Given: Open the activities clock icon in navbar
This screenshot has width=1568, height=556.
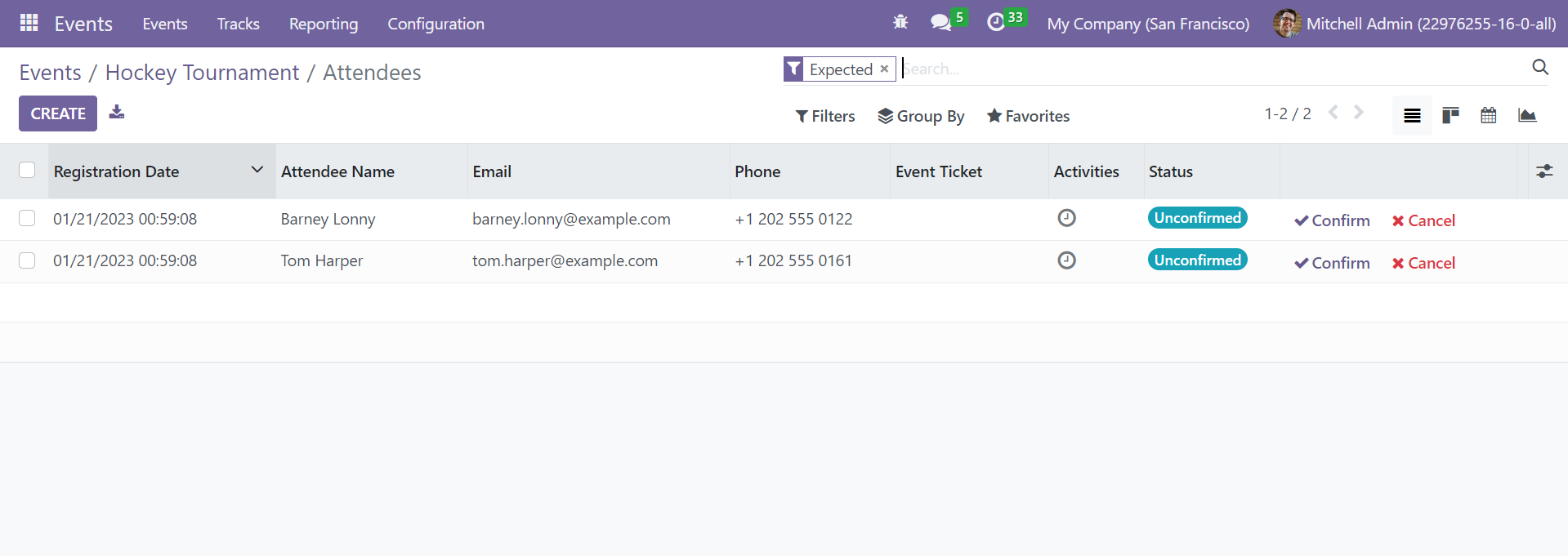Looking at the screenshot, I should [x=995, y=23].
